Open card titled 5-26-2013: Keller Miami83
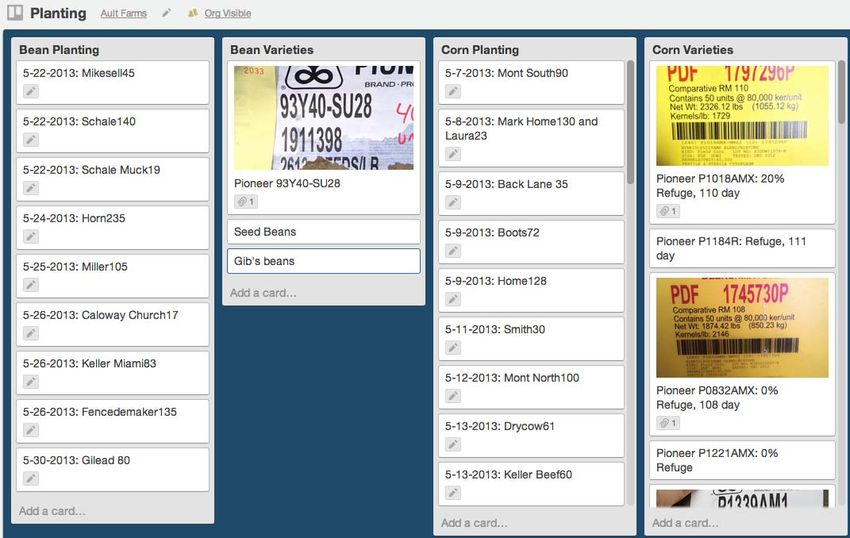 (x=113, y=373)
